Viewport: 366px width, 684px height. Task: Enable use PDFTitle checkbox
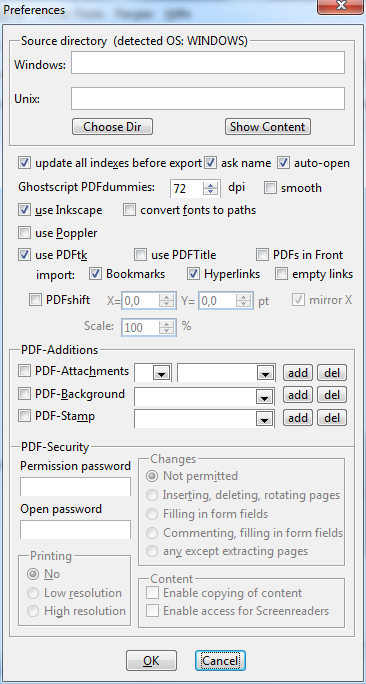(x=140, y=255)
